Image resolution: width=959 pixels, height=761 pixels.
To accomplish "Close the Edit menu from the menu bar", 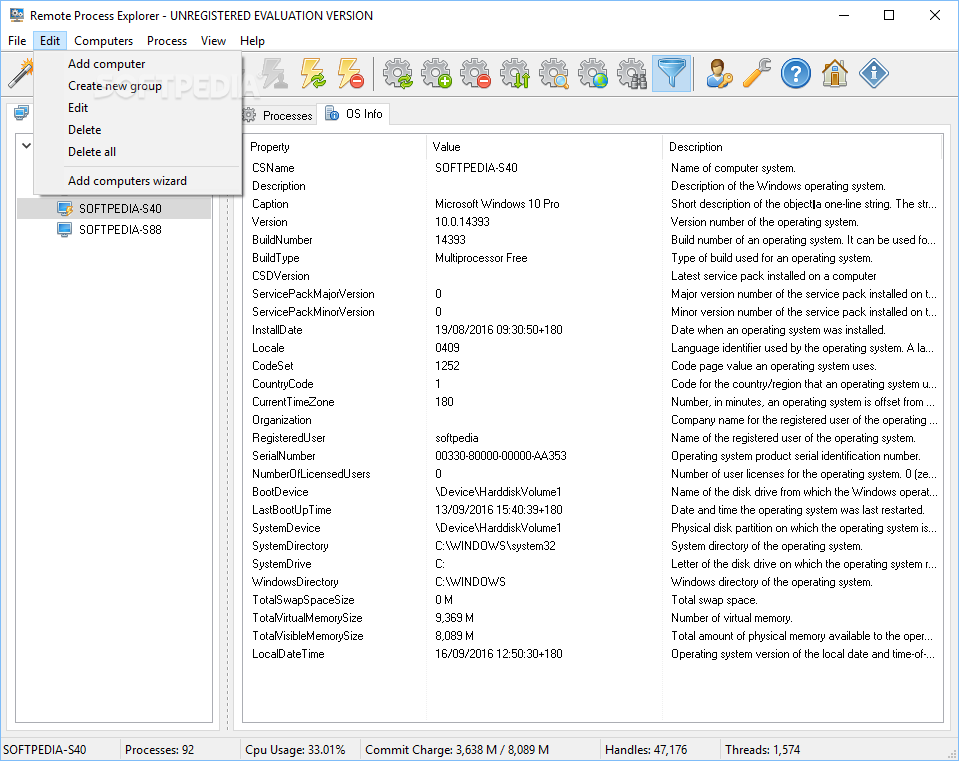I will pyautogui.click(x=50, y=40).
